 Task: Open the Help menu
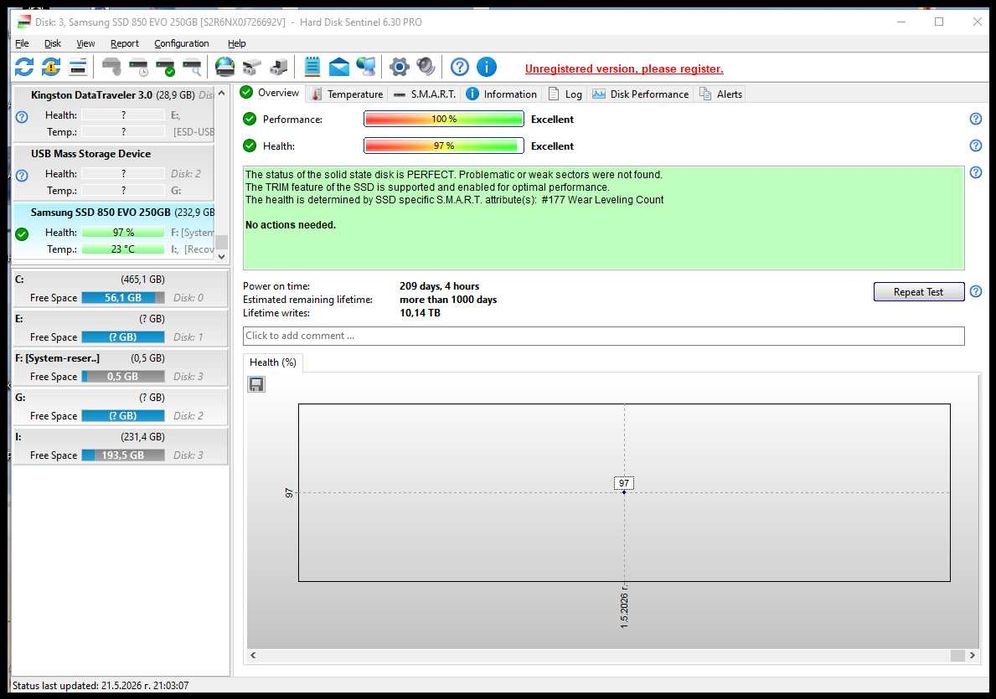tap(236, 43)
